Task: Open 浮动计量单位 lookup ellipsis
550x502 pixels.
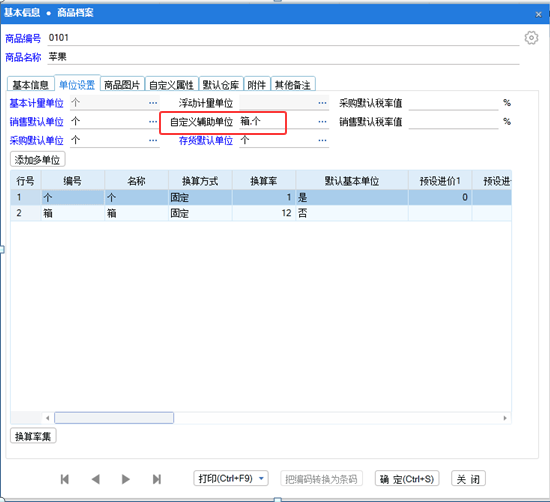Action: pyautogui.click(x=322, y=103)
